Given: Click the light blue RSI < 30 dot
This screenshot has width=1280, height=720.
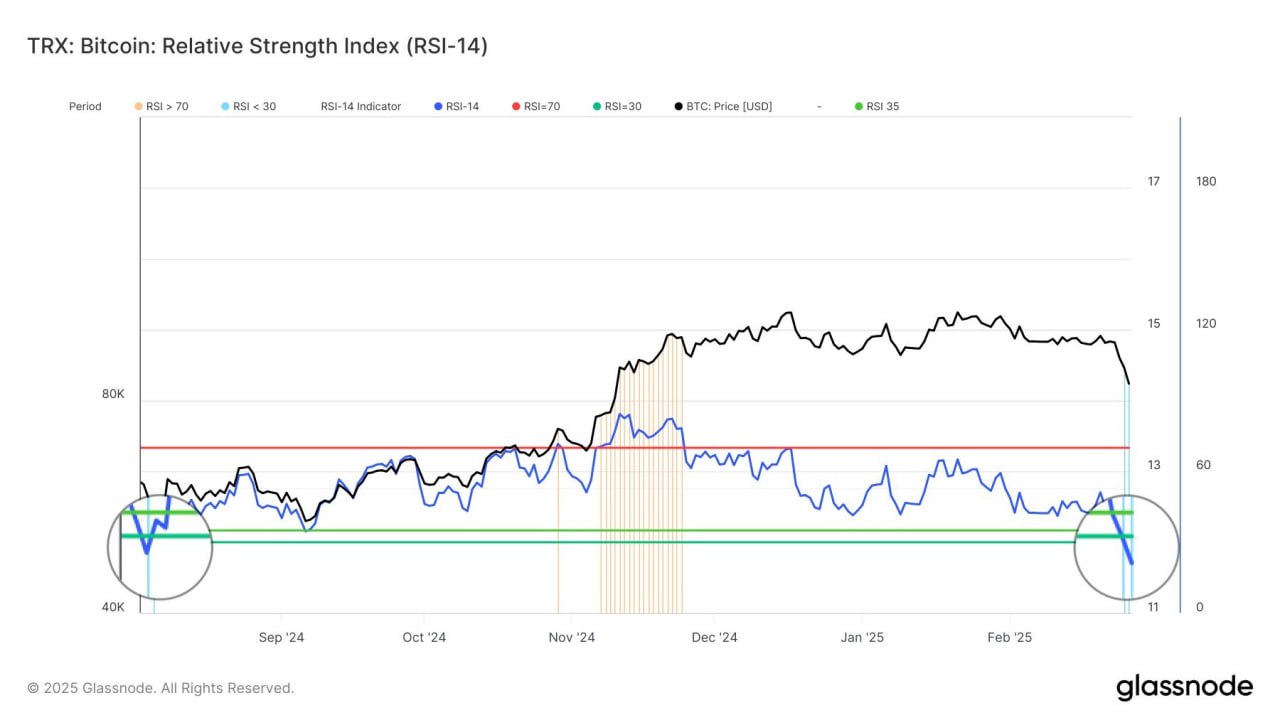Looking at the screenshot, I should click(226, 106).
